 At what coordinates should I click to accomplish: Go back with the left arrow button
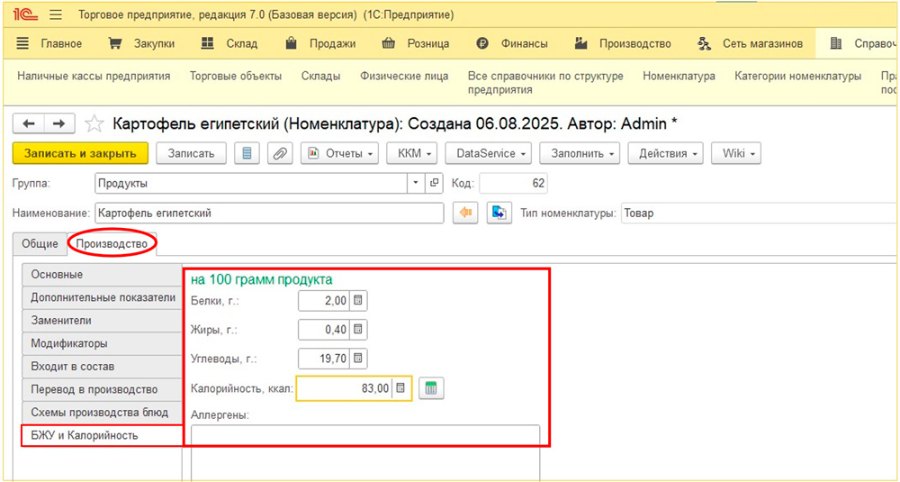point(29,123)
